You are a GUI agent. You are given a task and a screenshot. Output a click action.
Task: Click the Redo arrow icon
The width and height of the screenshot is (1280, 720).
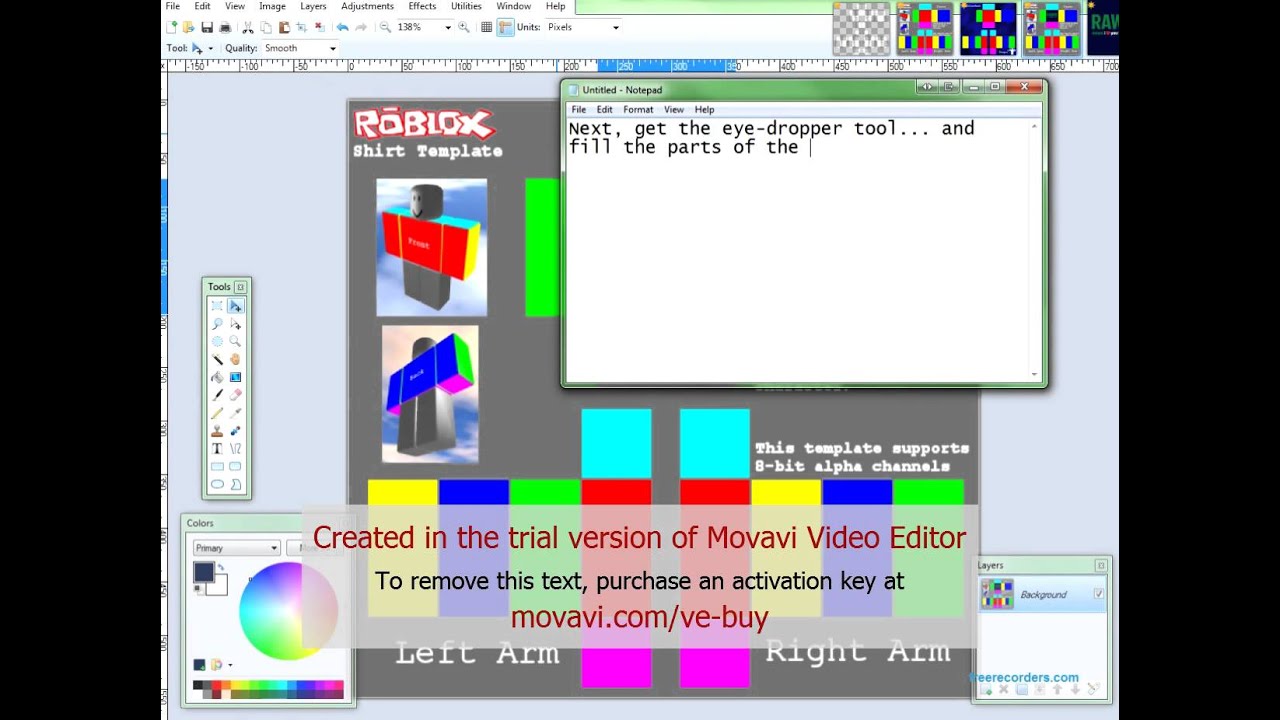click(361, 27)
